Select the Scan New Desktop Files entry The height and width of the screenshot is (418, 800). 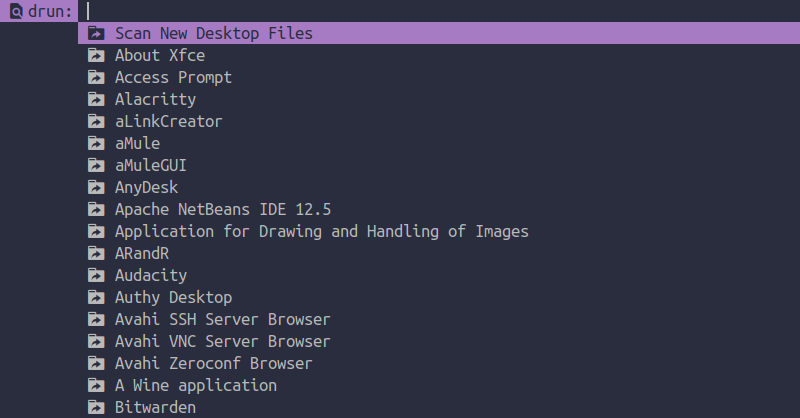tap(439, 33)
